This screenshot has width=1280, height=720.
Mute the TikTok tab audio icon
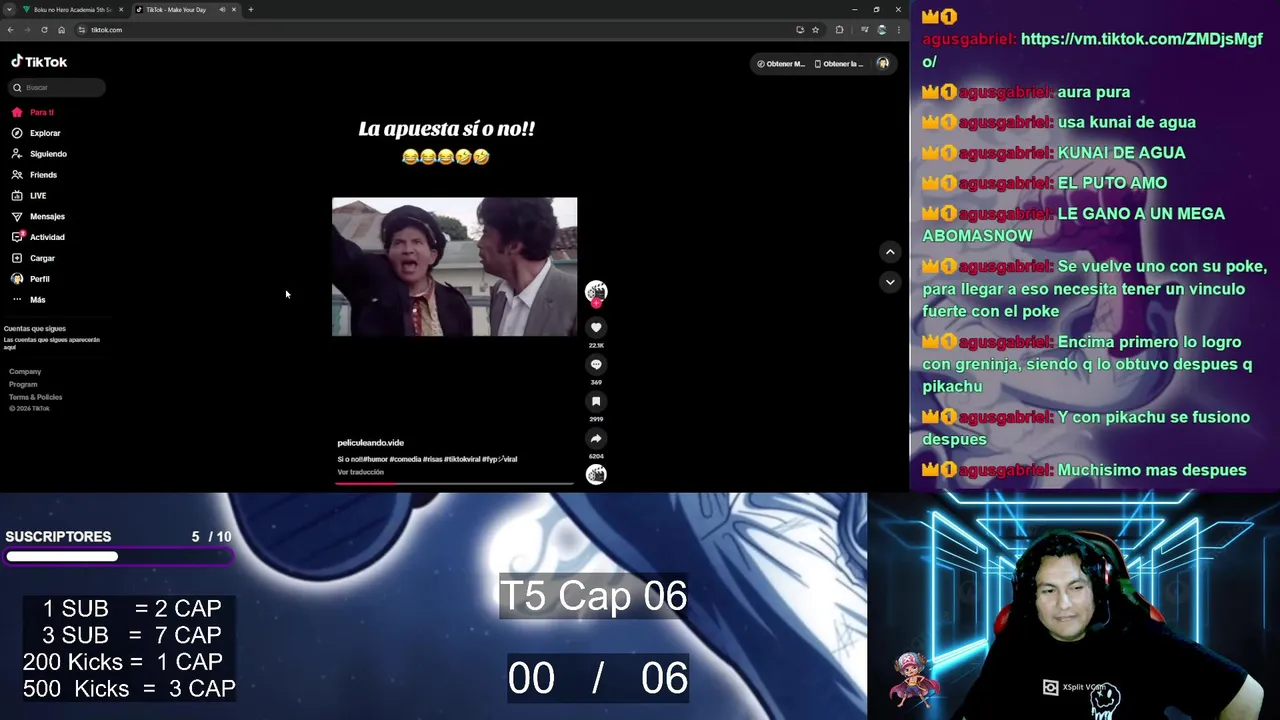[222, 10]
